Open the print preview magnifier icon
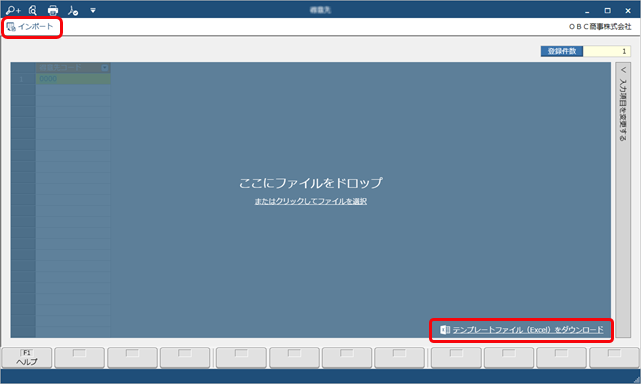The width and height of the screenshot is (641, 384). (x=33, y=10)
